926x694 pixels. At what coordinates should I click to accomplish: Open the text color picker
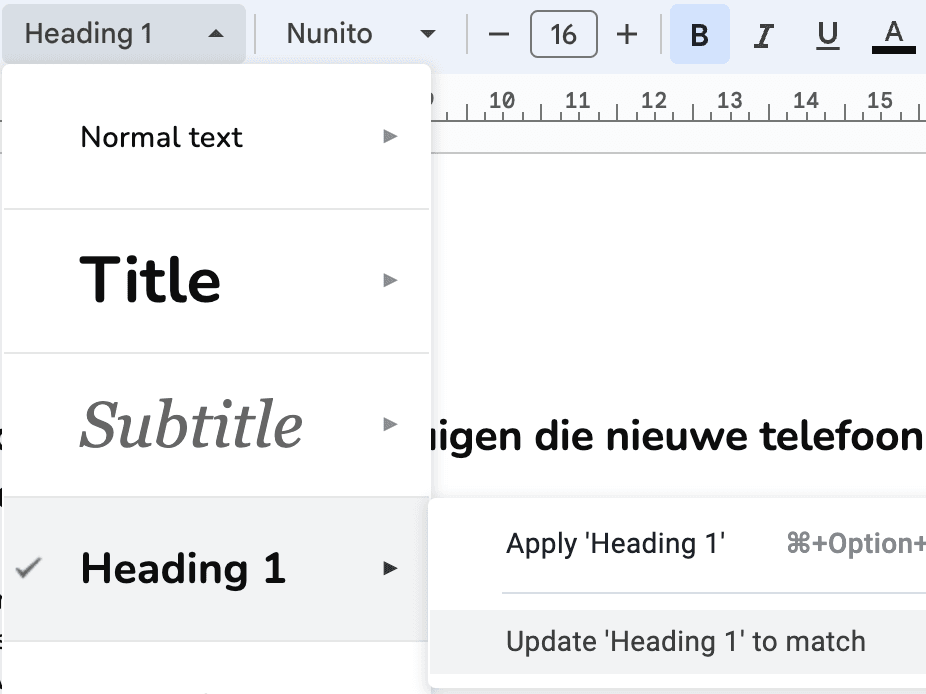point(893,35)
